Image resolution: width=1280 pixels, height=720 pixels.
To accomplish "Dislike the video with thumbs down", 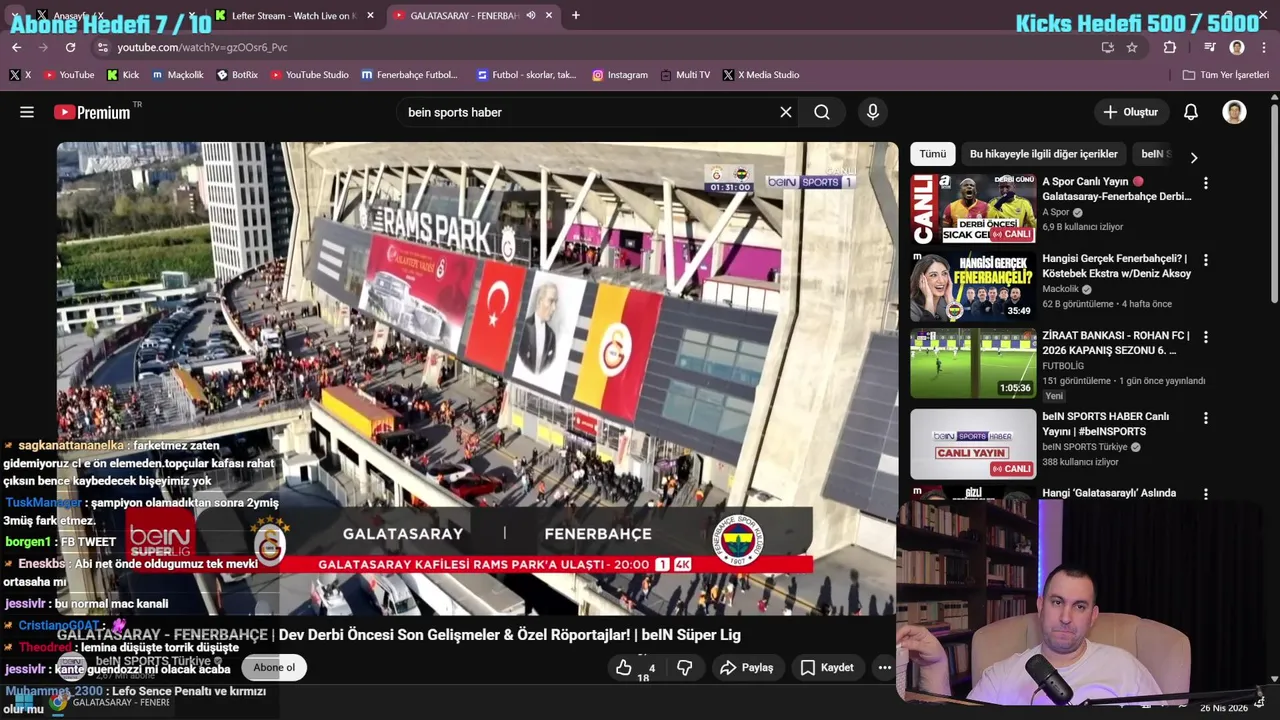I will coord(685,667).
